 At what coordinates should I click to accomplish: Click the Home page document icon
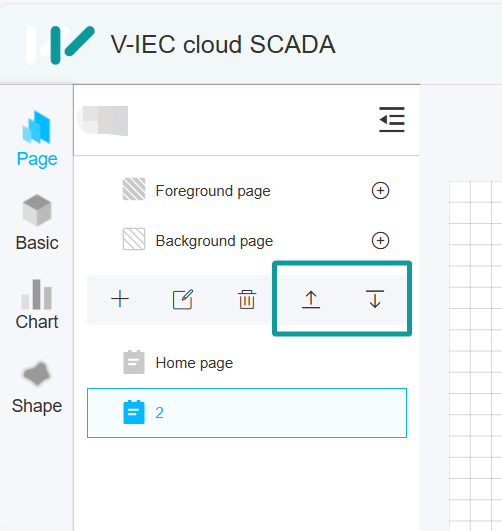[x=134, y=362]
